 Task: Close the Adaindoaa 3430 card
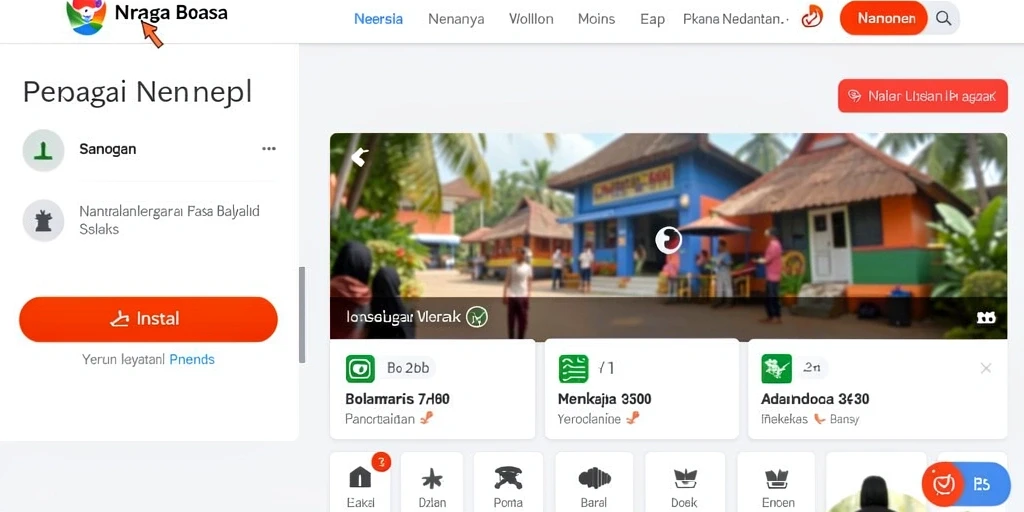pyautogui.click(x=986, y=368)
